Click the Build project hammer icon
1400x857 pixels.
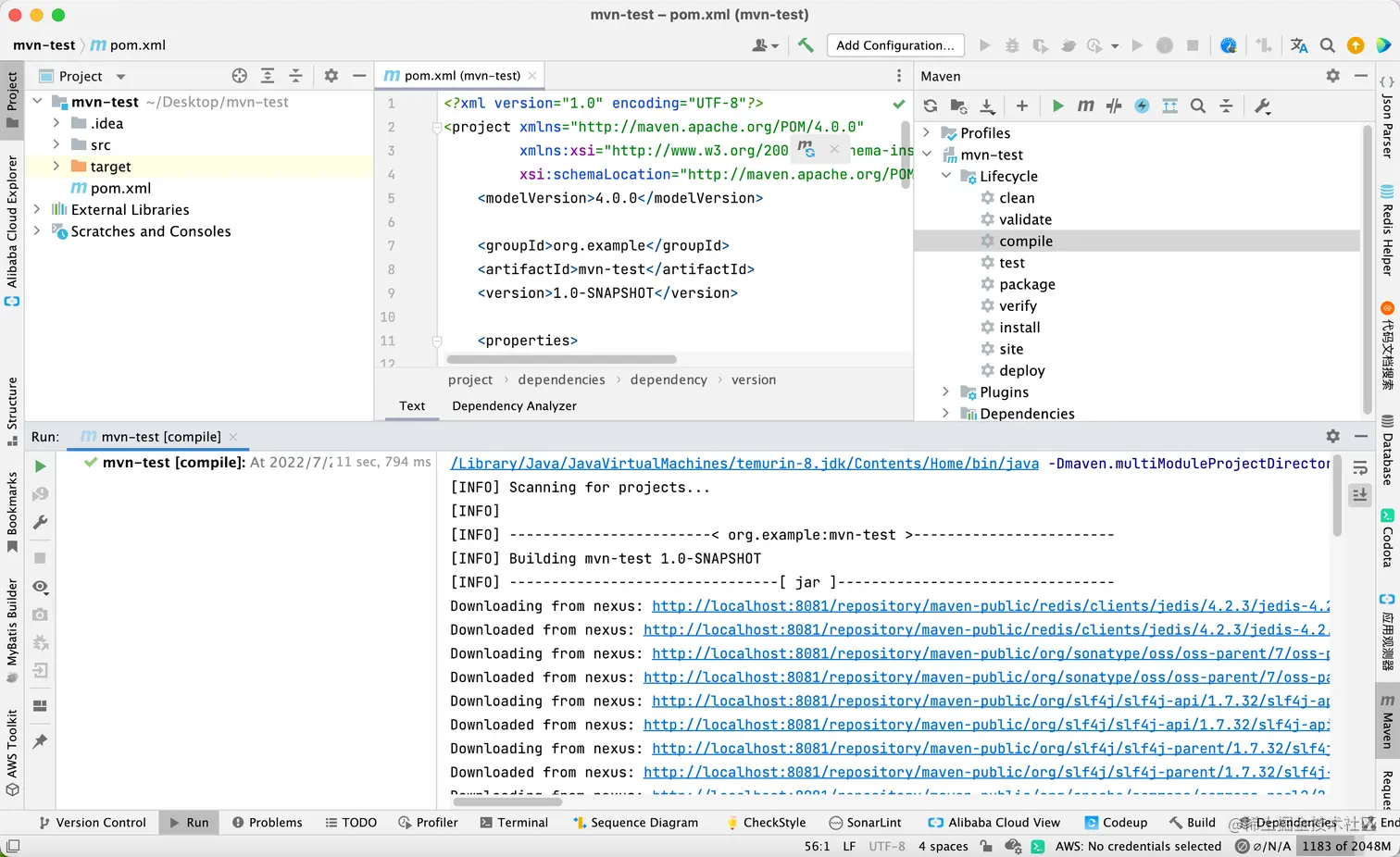806,44
